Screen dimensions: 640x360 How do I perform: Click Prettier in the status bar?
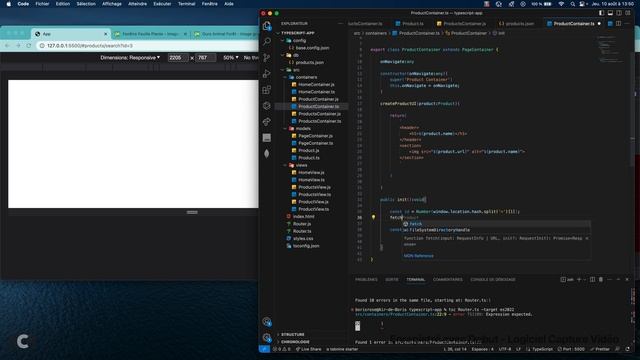600,349
